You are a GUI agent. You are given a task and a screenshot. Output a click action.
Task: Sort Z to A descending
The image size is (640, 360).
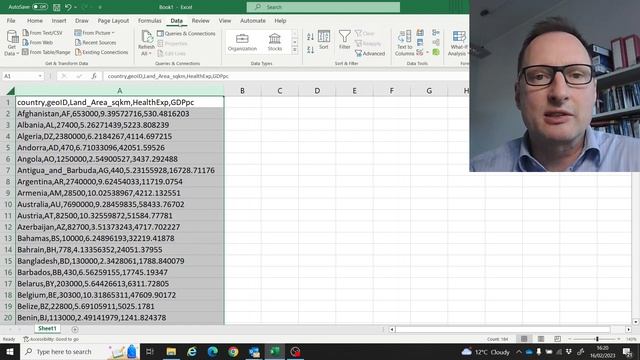[x=310, y=50]
